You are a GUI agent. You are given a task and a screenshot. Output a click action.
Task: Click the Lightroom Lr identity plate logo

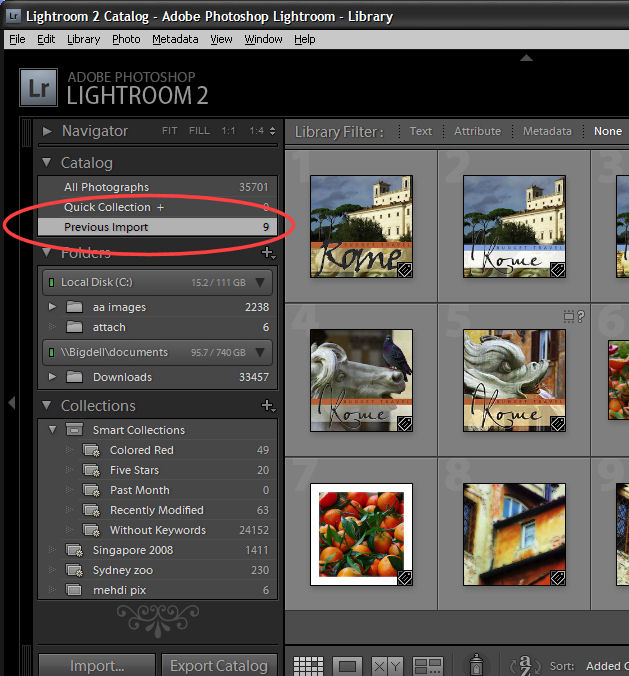point(38,88)
